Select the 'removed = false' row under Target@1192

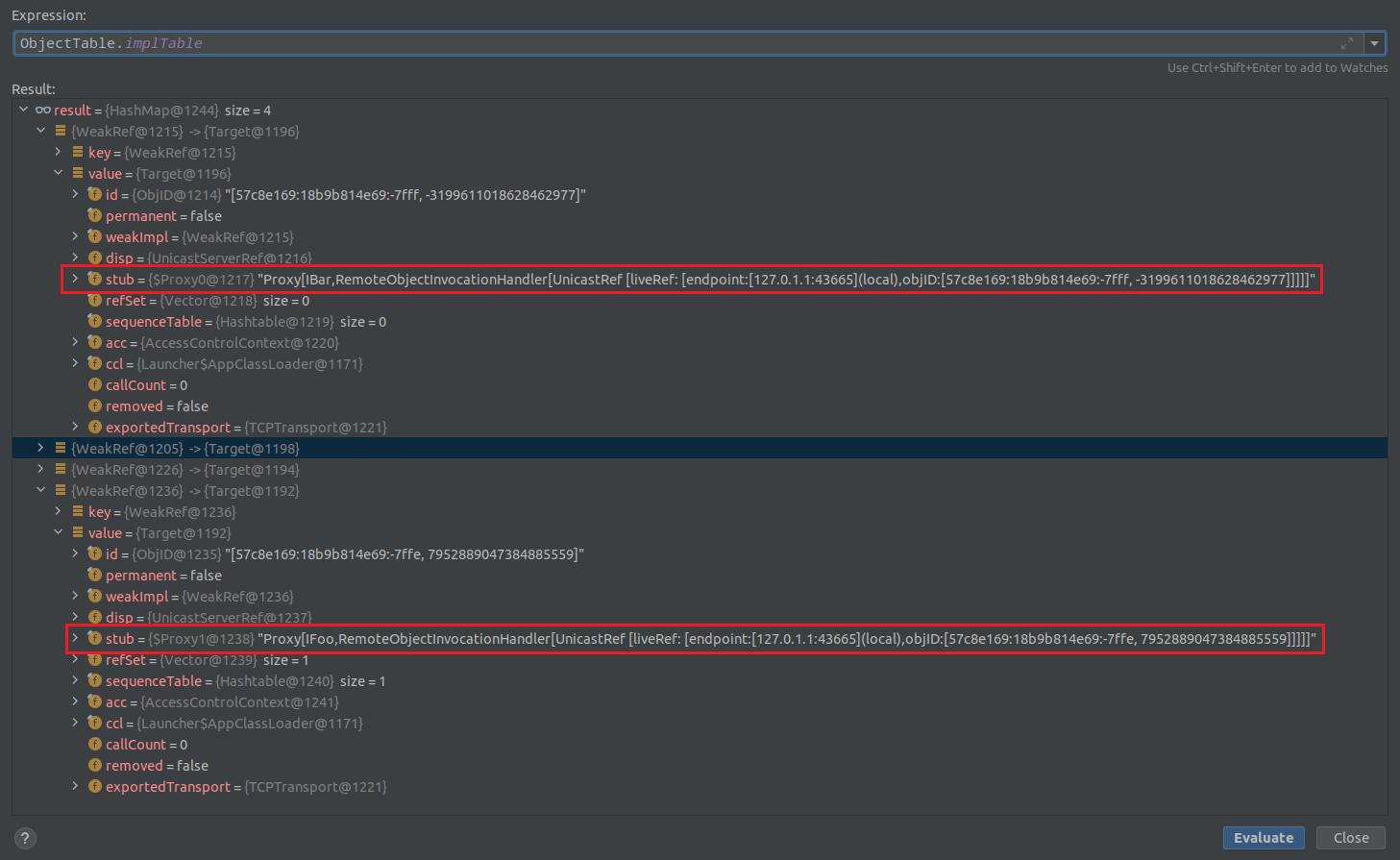pyautogui.click(x=700, y=765)
